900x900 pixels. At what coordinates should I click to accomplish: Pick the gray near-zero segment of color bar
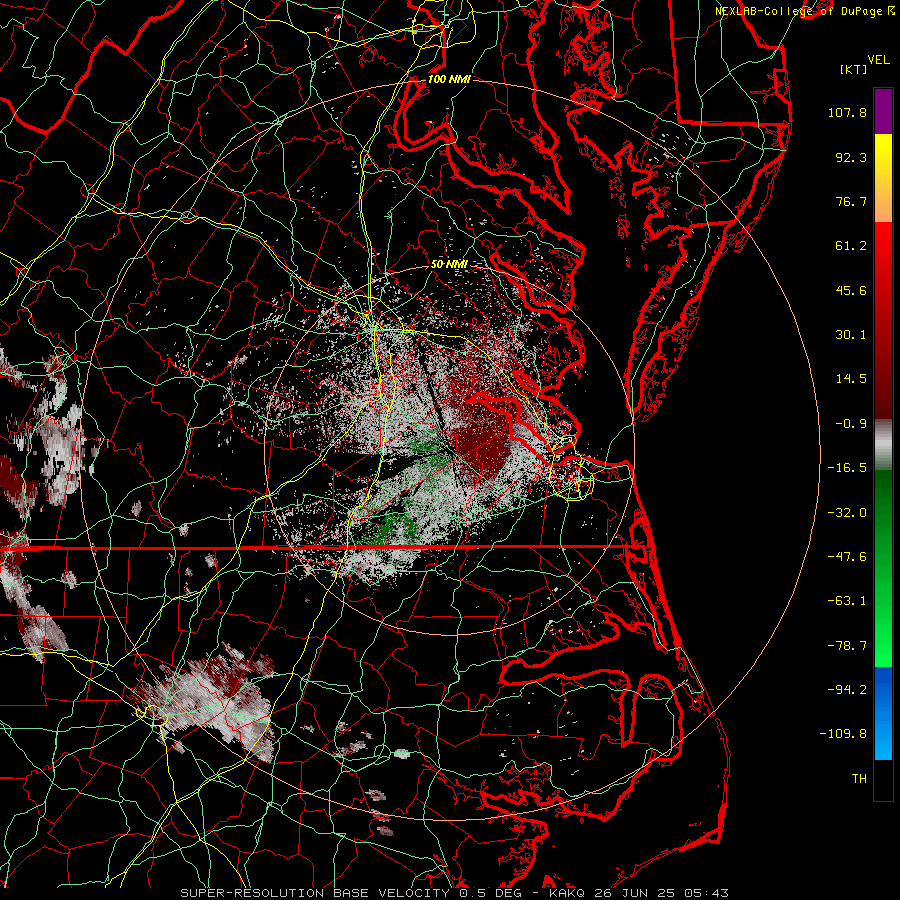click(883, 444)
